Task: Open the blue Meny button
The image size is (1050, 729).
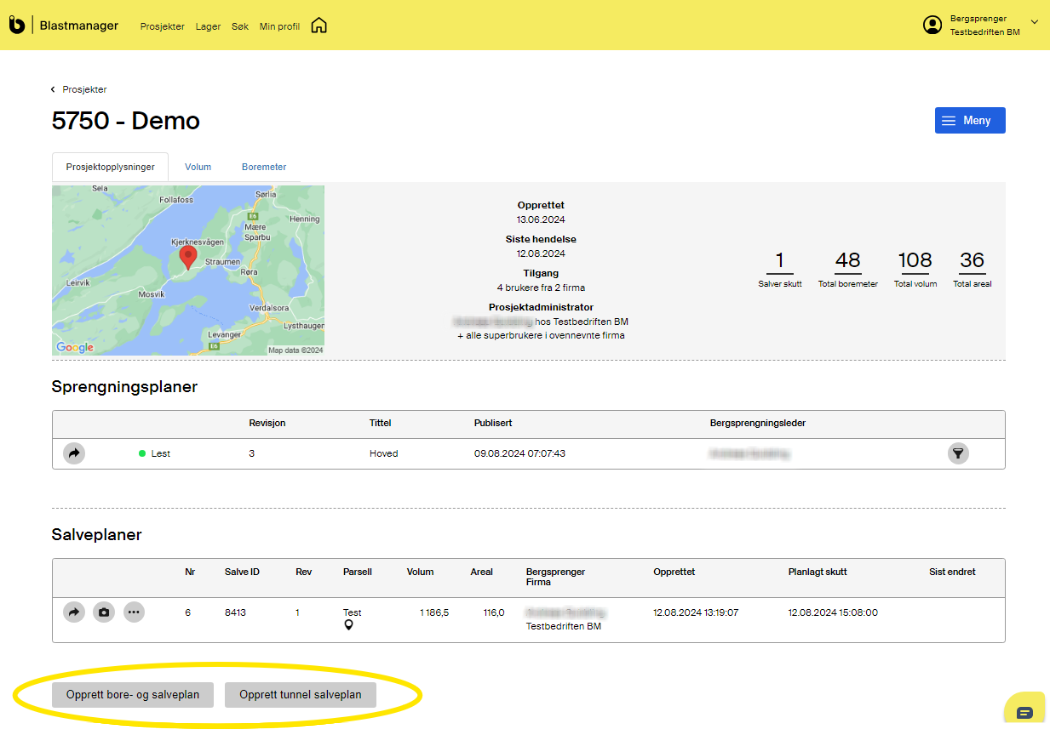Action: (969, 120)
